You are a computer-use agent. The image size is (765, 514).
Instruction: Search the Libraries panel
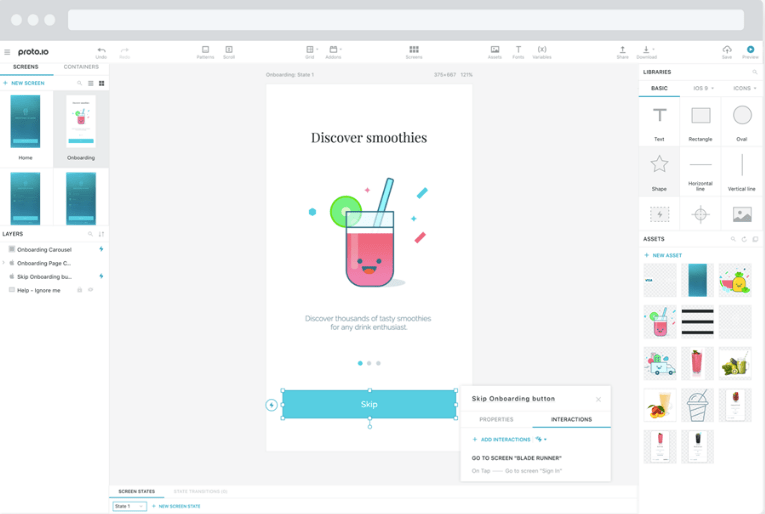[755, 72]
